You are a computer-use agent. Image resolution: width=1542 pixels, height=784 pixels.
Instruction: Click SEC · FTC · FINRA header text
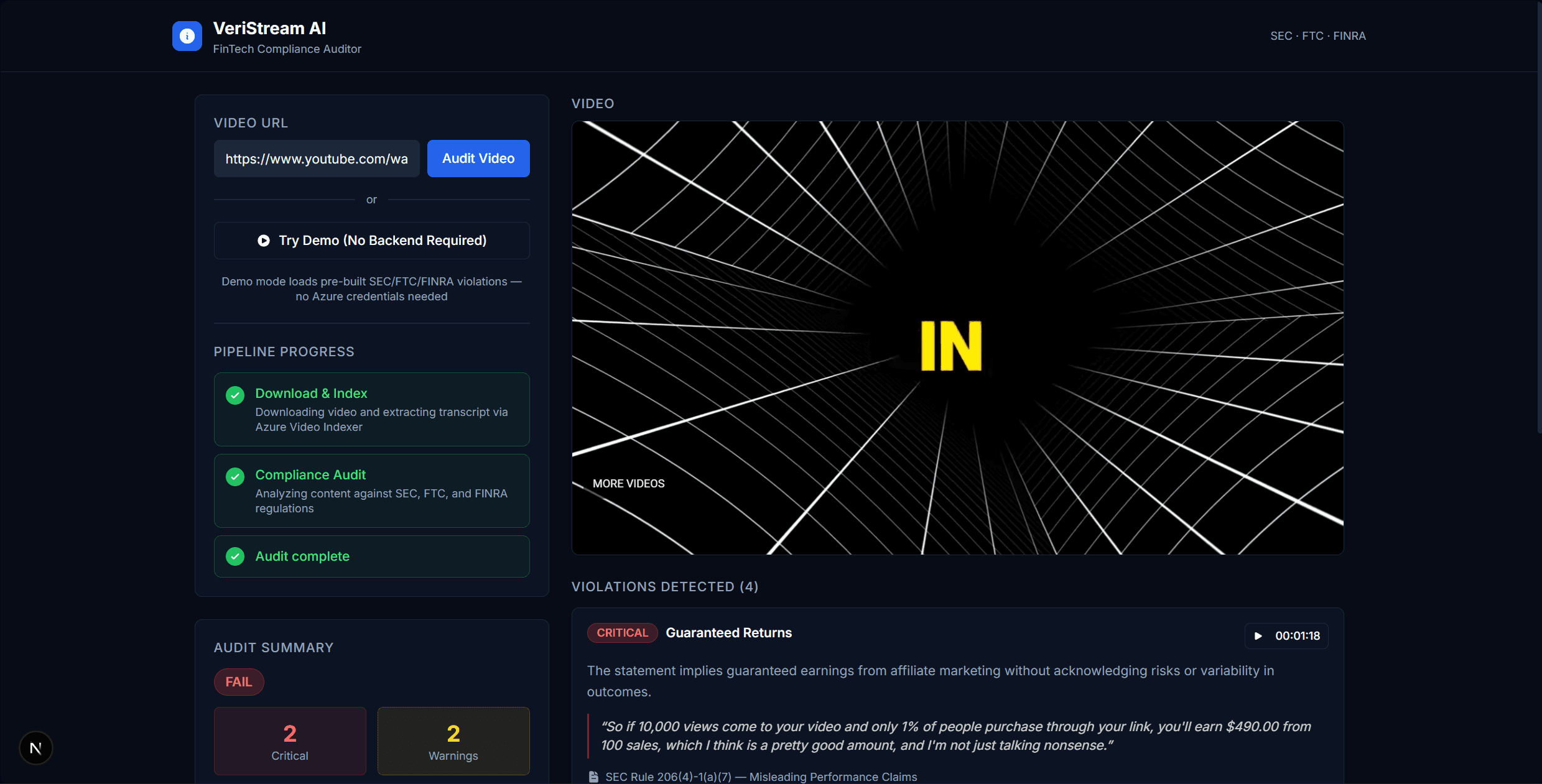pos(1318,36)
